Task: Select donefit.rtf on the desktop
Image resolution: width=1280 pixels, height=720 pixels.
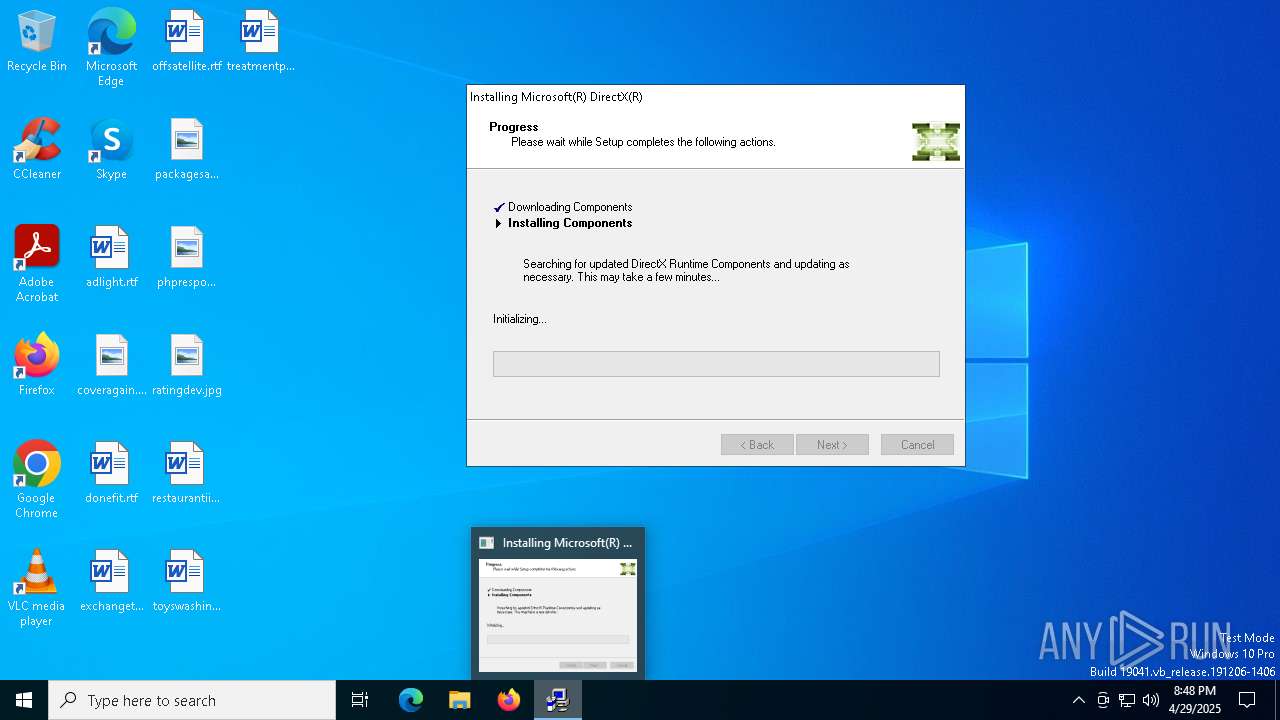Action: pos(111,473)
